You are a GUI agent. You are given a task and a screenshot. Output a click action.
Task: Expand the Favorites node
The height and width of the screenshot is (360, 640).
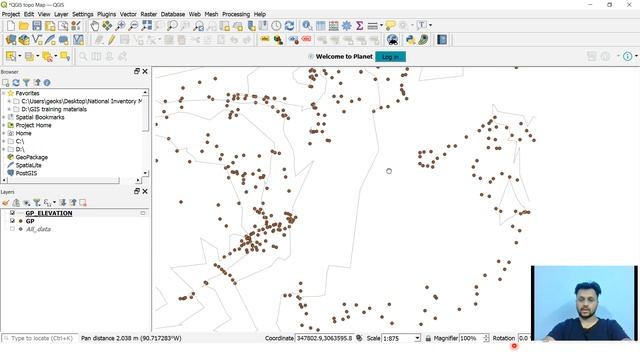click(4, 93)
